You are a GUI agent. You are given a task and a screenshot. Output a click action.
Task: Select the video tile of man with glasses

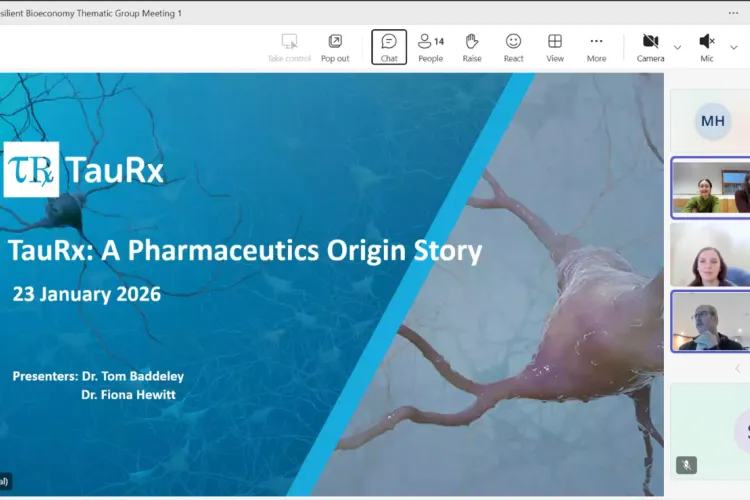(711, 321)
